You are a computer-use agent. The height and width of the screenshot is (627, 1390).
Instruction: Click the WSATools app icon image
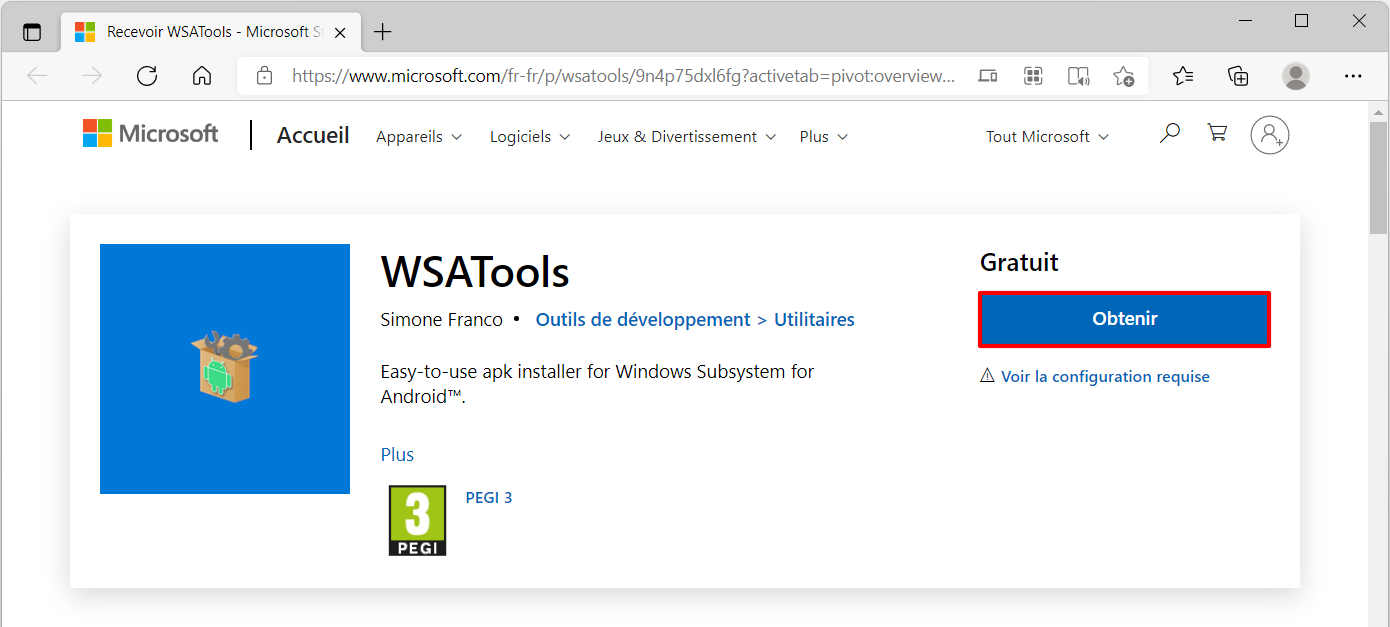point(225,369)
